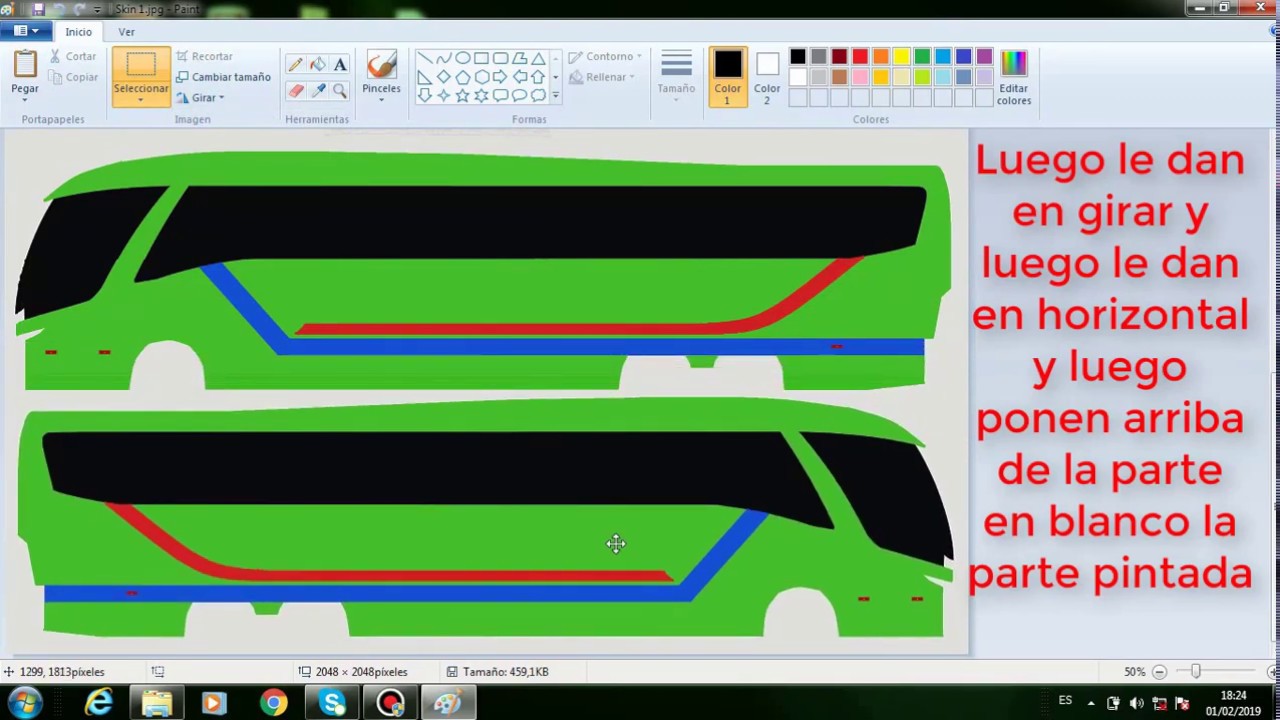Choose the six-point star shape

point(482,96)
